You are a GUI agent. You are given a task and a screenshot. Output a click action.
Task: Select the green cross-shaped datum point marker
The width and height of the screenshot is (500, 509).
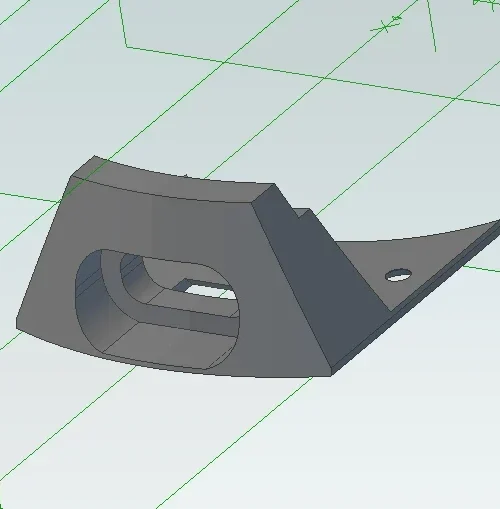point(387,25)
